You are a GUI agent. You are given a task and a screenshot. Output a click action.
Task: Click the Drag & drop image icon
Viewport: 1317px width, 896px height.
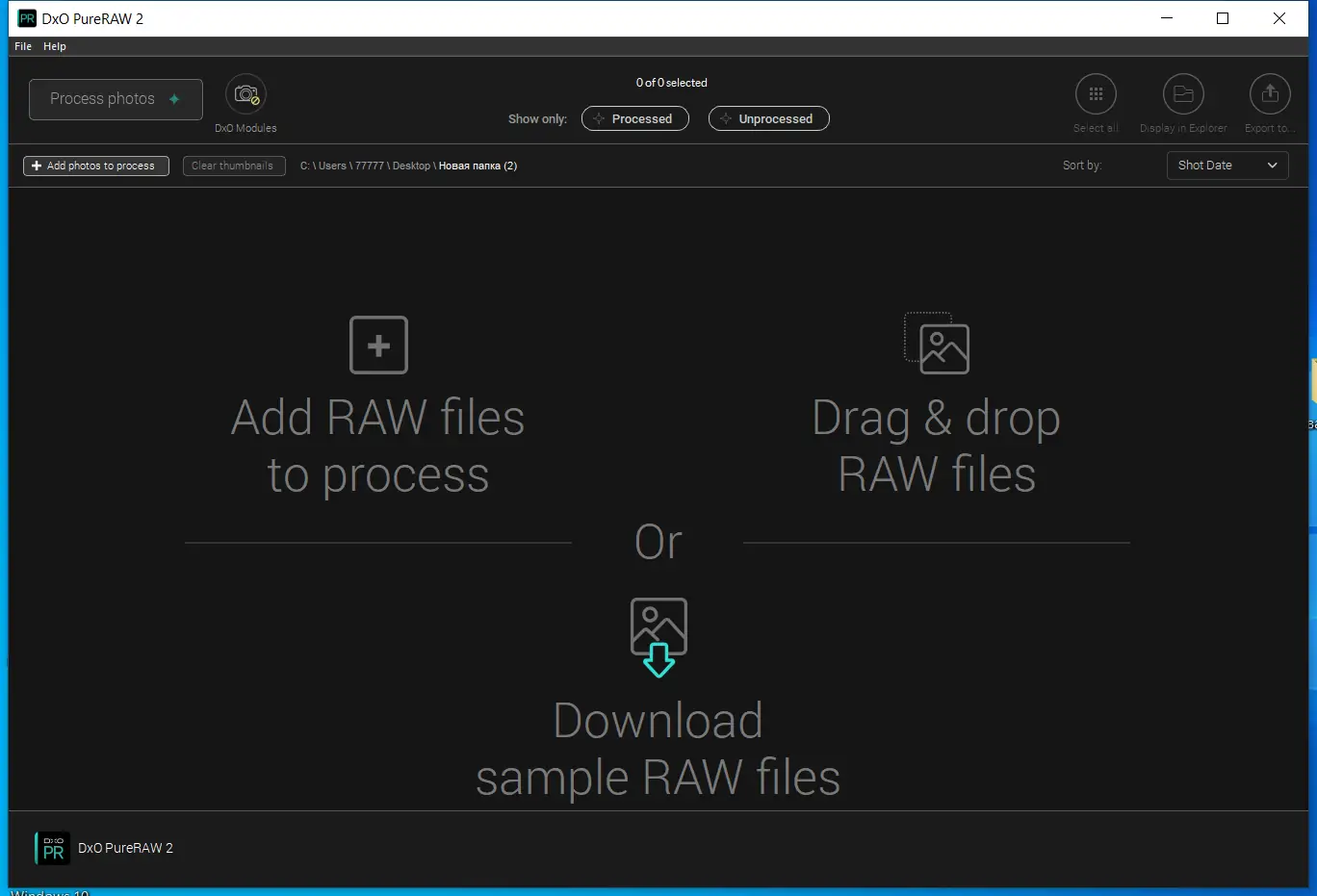pyautogui.click(x=937, y=344)
